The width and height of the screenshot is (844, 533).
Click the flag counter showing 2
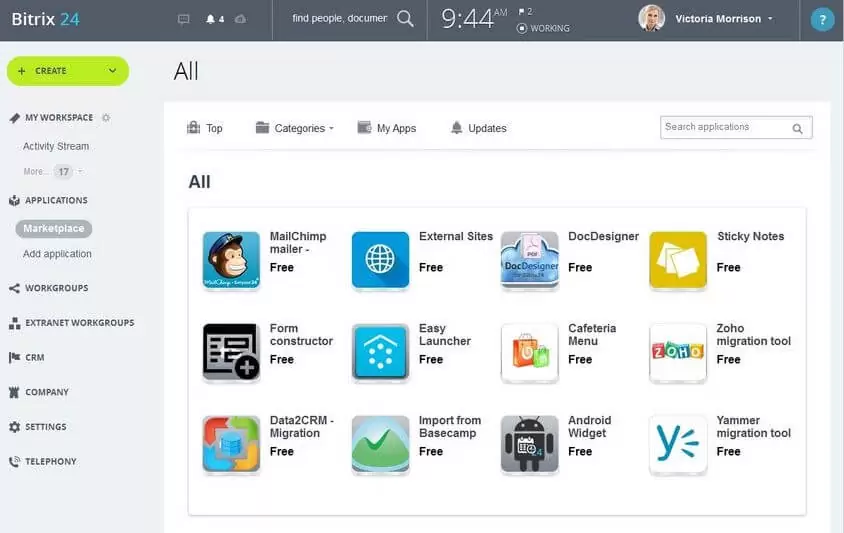[x=525, y=11]
